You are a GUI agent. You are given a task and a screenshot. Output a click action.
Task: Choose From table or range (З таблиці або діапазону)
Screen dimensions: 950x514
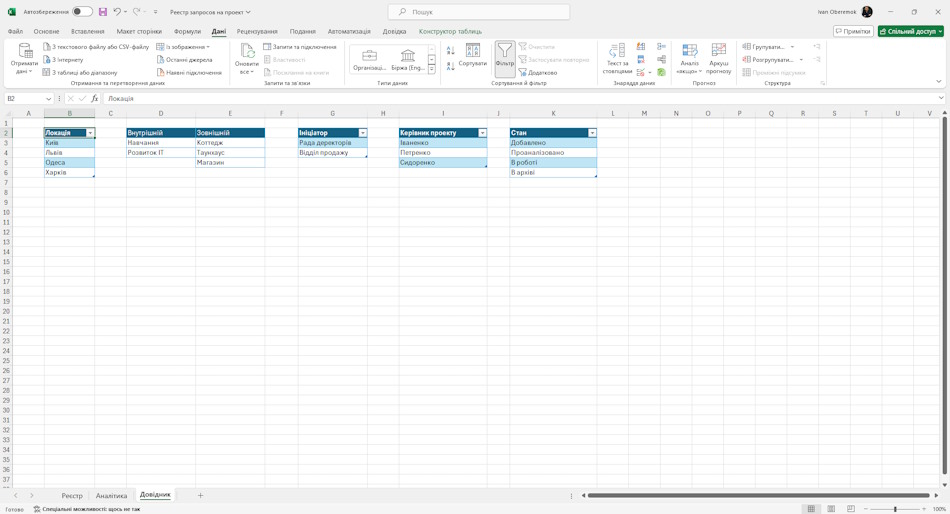coord(80,72)
